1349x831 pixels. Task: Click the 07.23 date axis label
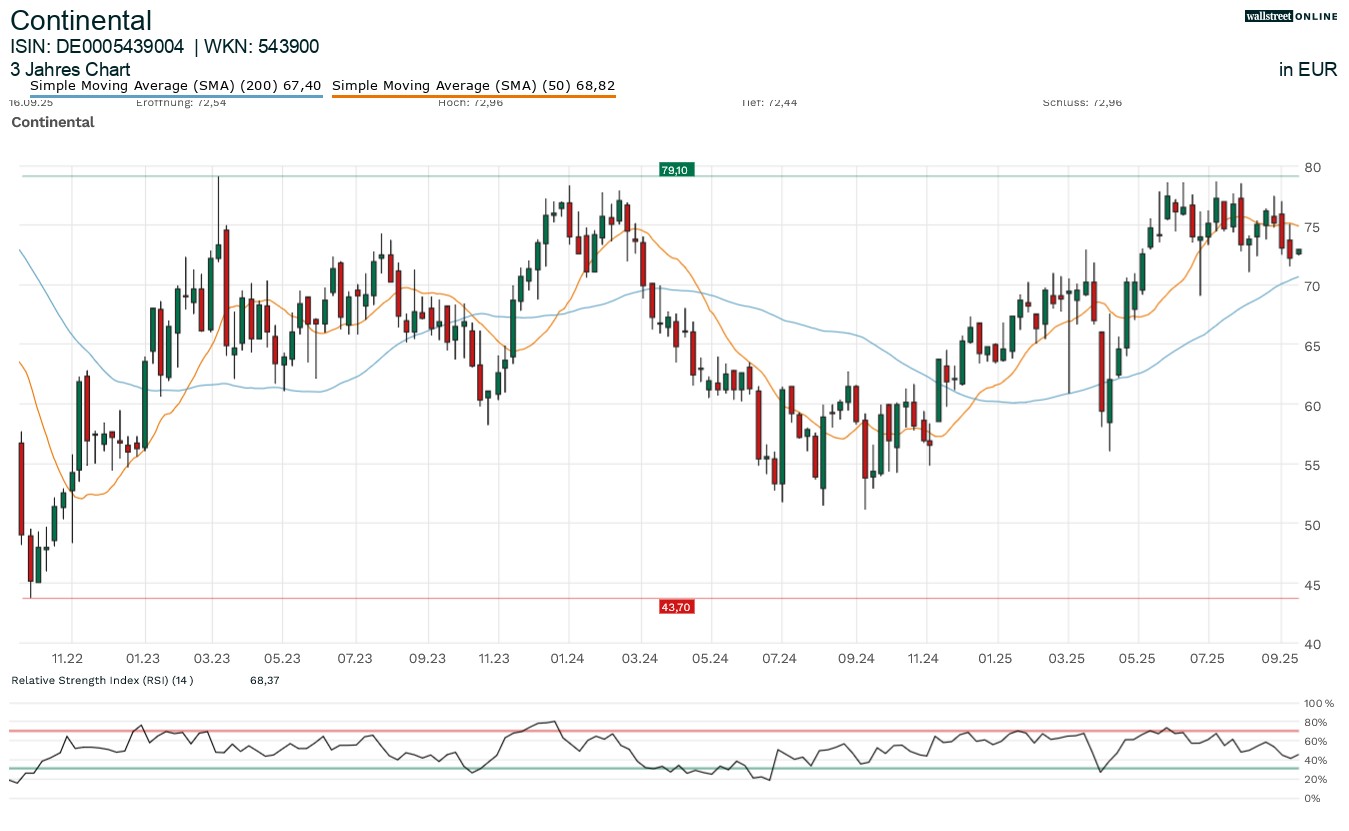[354, 658]
